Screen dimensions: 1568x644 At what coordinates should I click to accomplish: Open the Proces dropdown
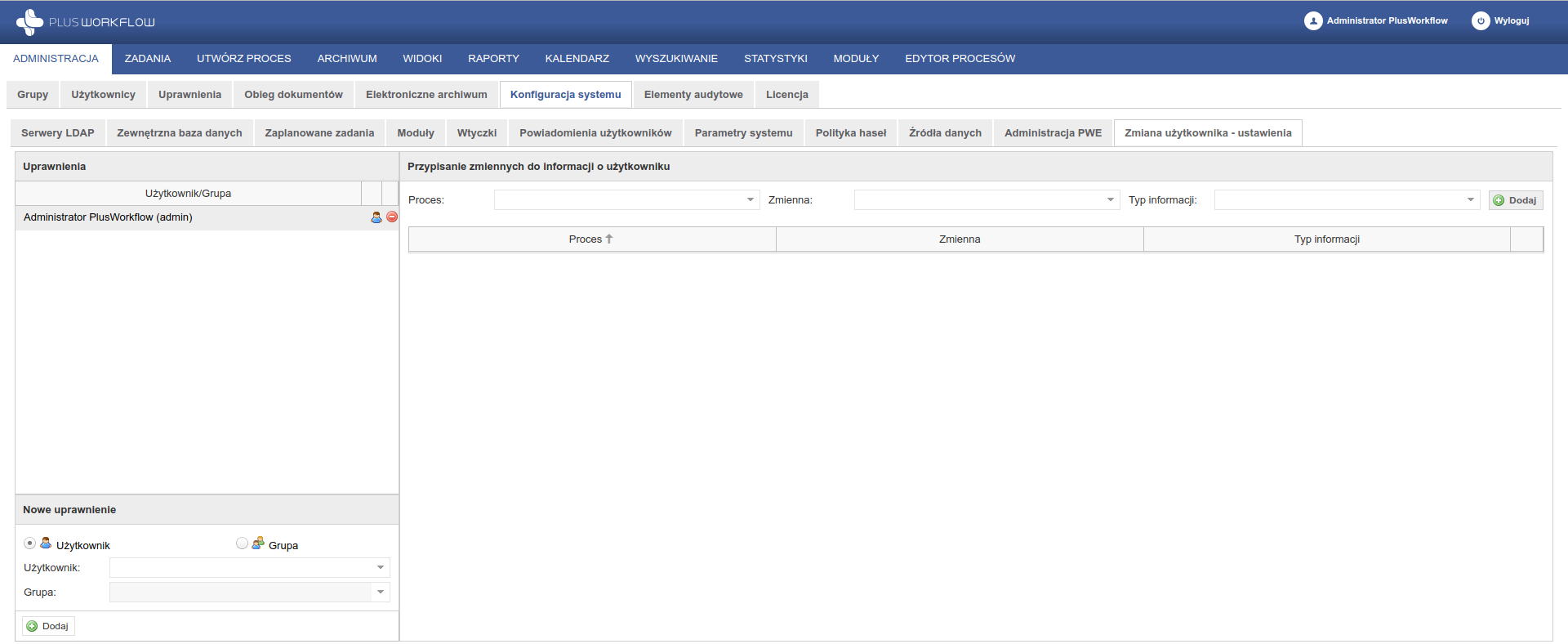click(750, 200)
